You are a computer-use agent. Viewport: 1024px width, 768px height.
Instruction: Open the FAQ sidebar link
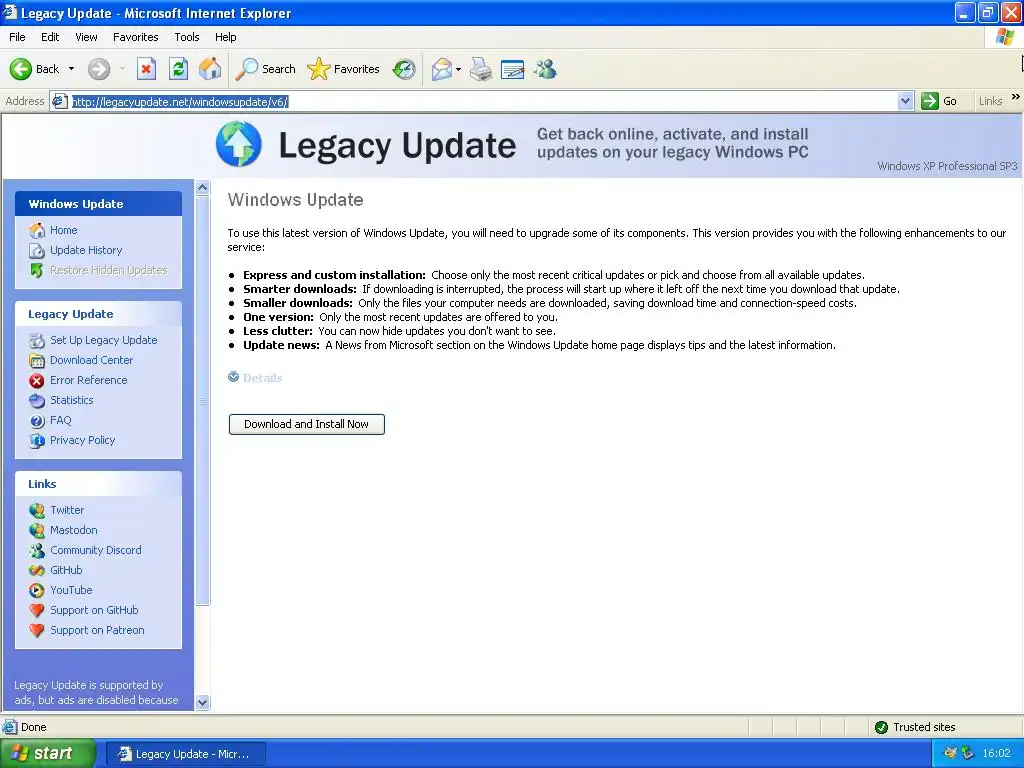(x=61, y=421)
